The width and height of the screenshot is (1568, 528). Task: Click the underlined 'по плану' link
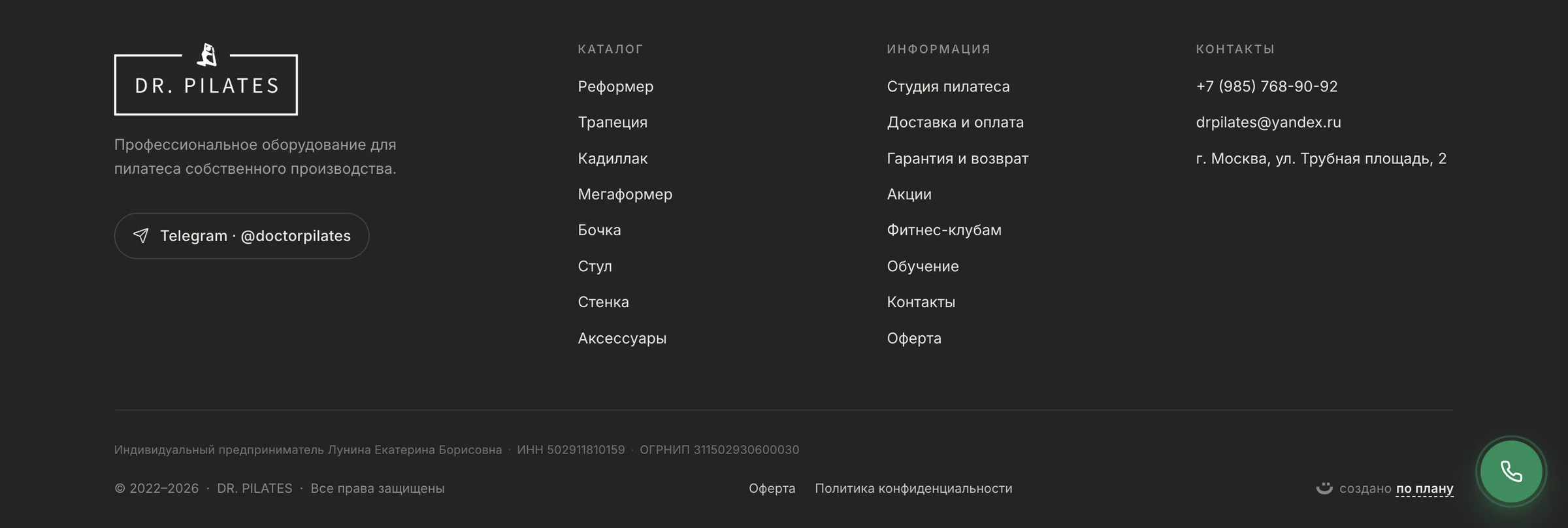(1424, 489)
